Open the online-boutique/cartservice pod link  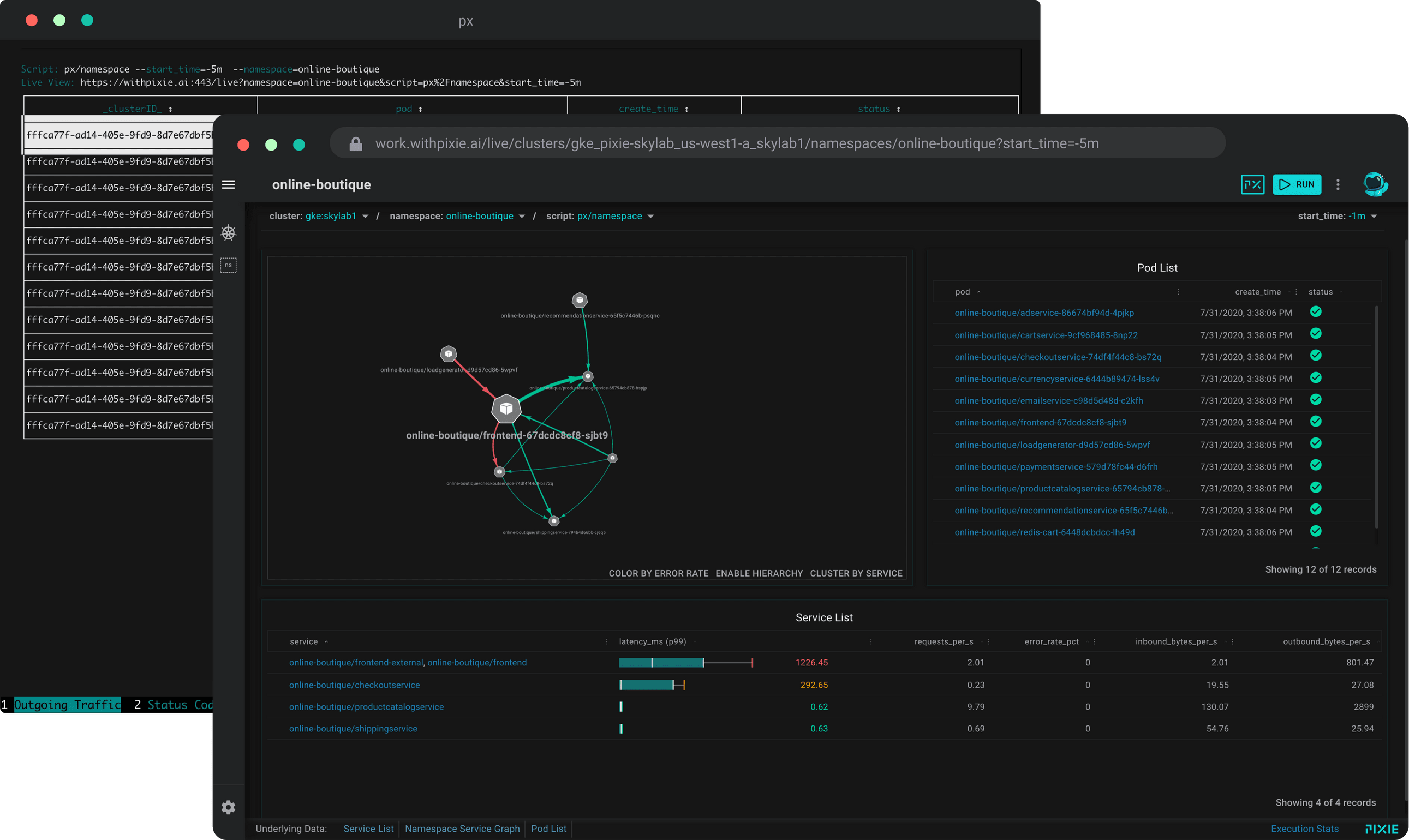click(x=1045, y=334)
